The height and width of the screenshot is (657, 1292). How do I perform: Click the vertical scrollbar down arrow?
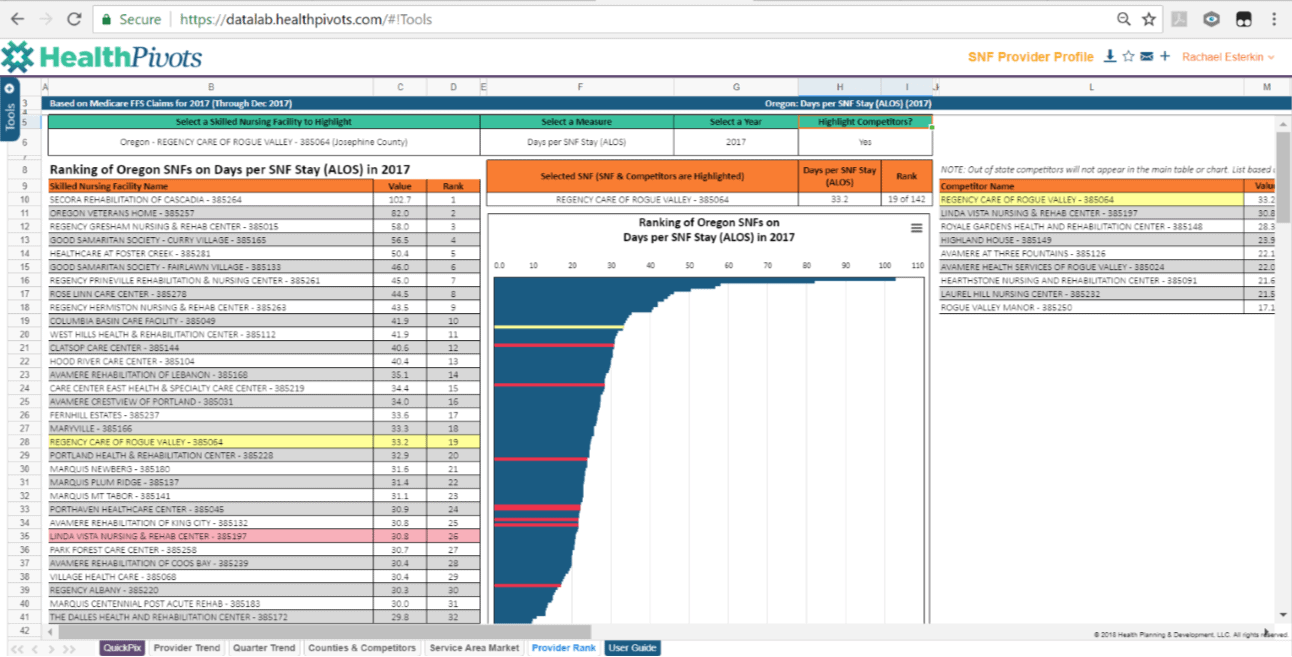[x=1283, y=615]
